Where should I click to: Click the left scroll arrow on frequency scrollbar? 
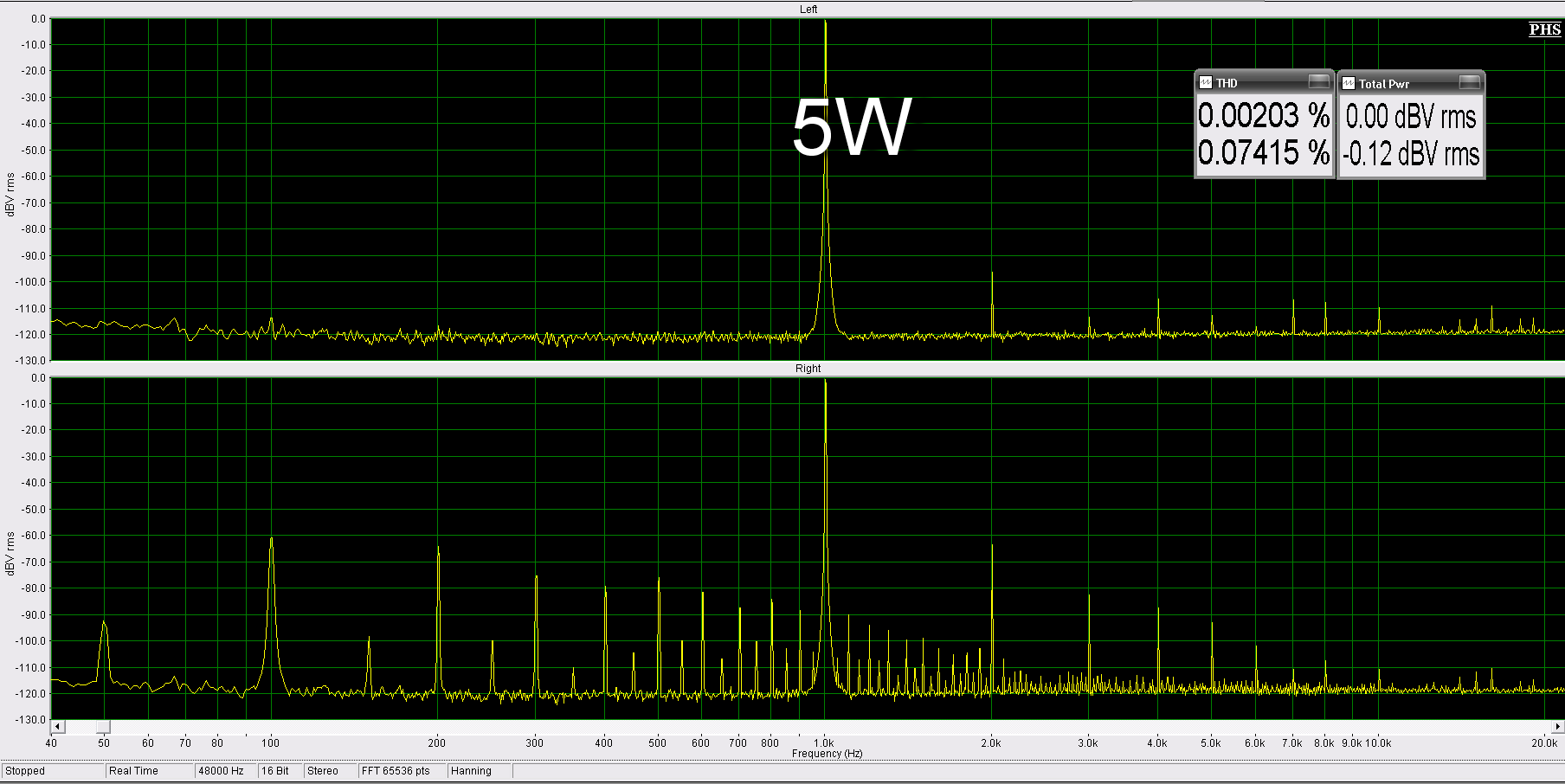point(58,727)
